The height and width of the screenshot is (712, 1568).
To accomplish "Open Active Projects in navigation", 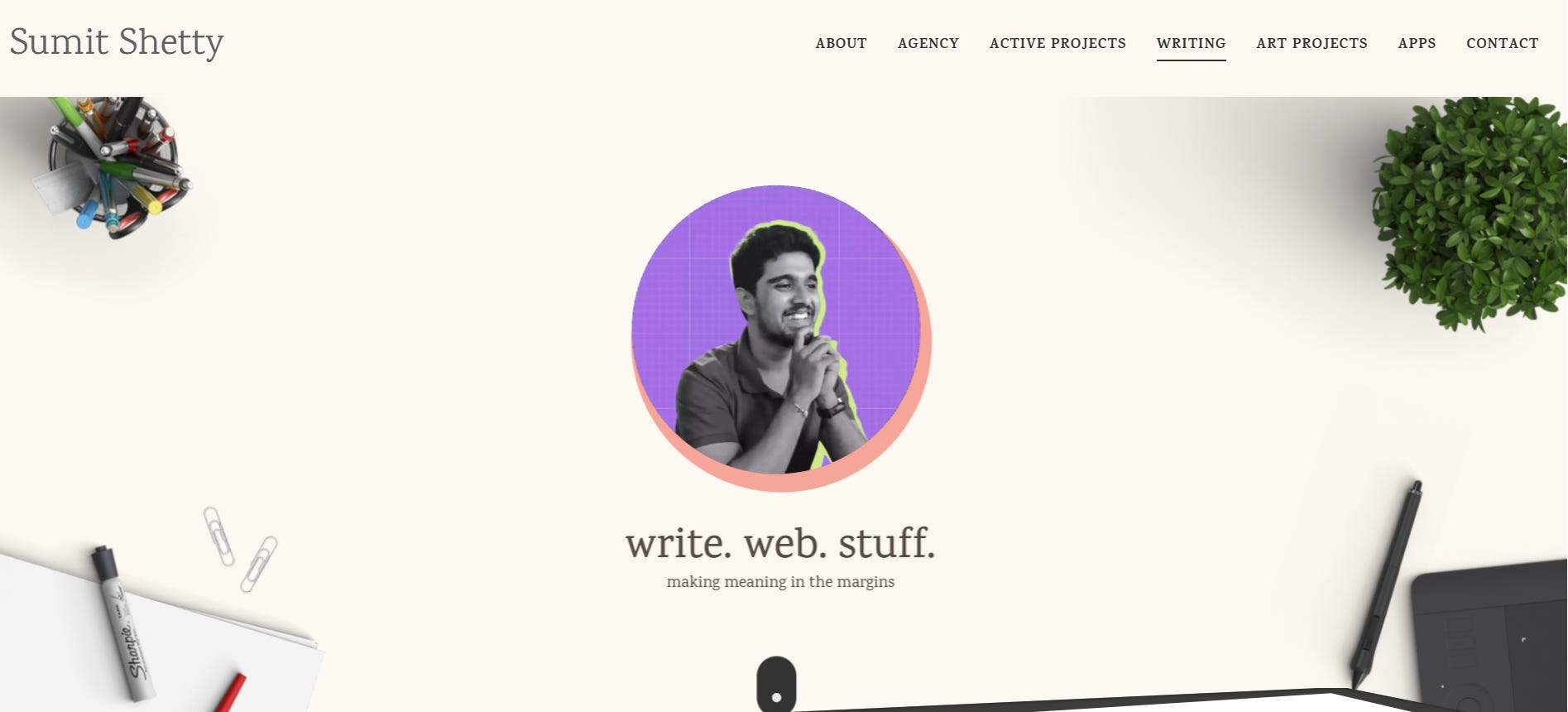I will pos(1057,43).
